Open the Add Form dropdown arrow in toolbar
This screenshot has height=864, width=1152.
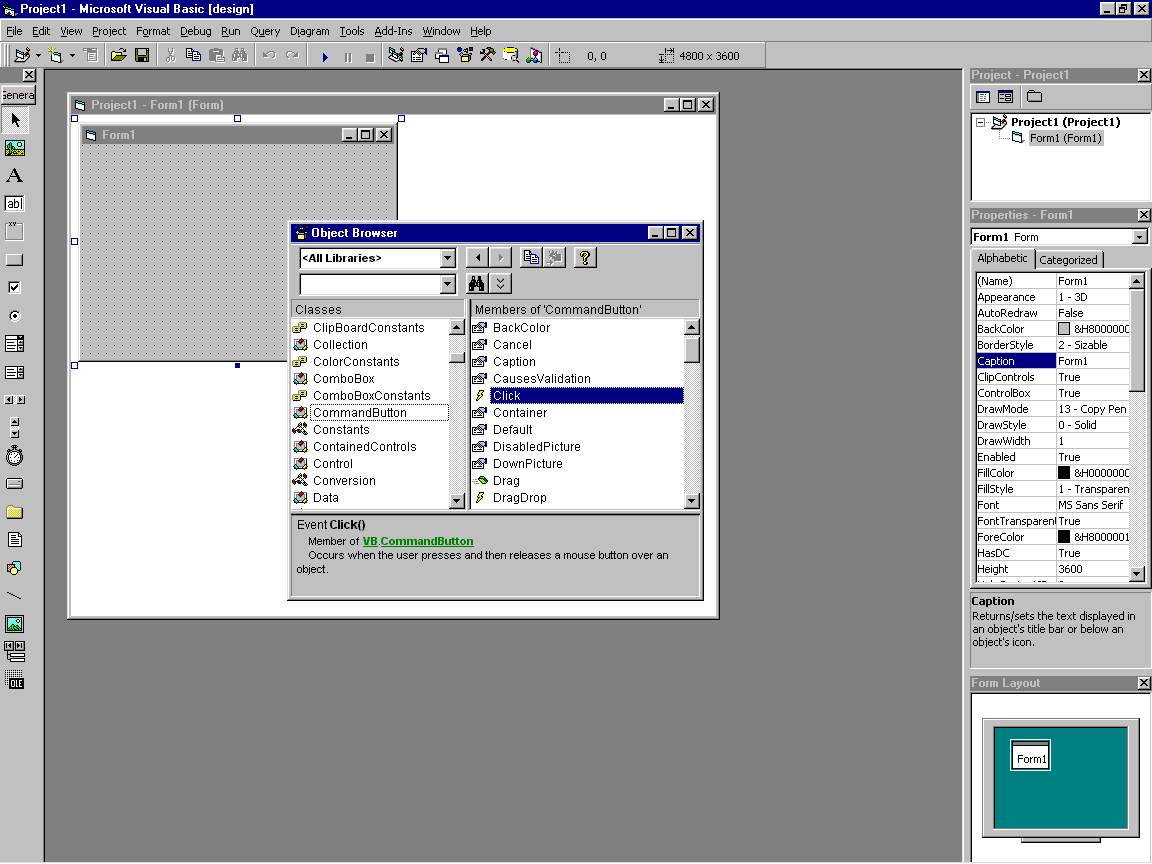click(x=72, y=56)
